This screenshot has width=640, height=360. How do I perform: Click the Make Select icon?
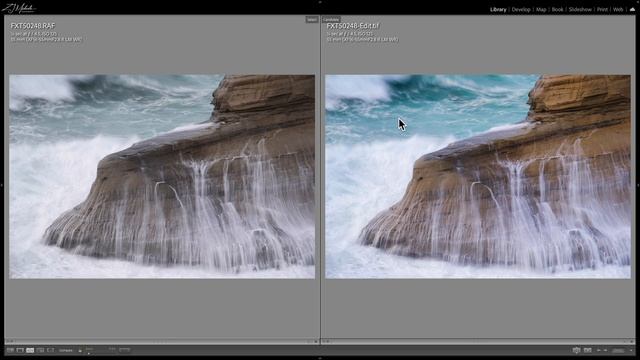click(x=587, y=350)
